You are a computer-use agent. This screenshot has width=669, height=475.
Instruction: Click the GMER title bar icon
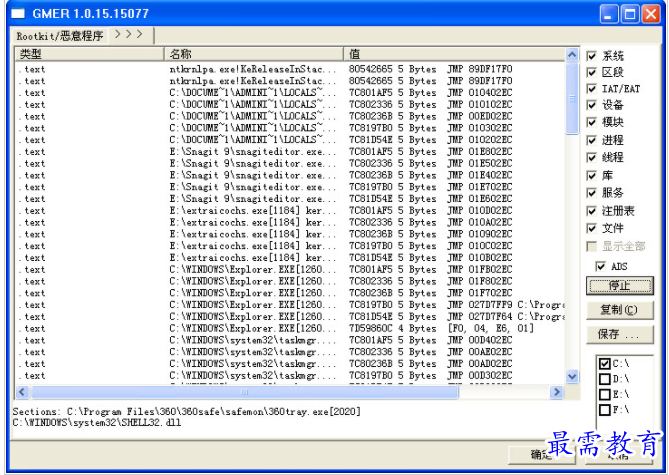click(x=18, y=14)
